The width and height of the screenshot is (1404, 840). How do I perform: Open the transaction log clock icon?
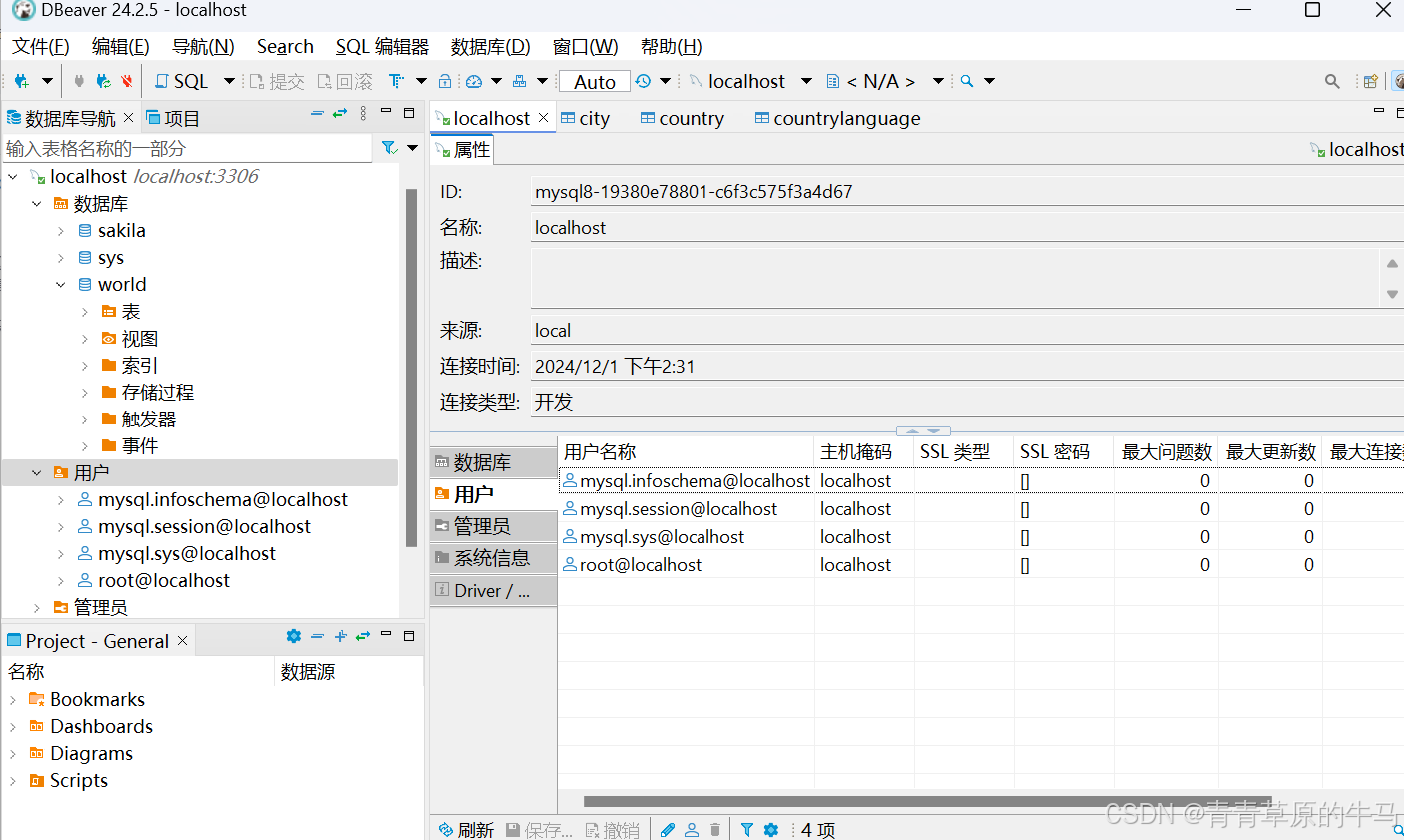point(643,81)
